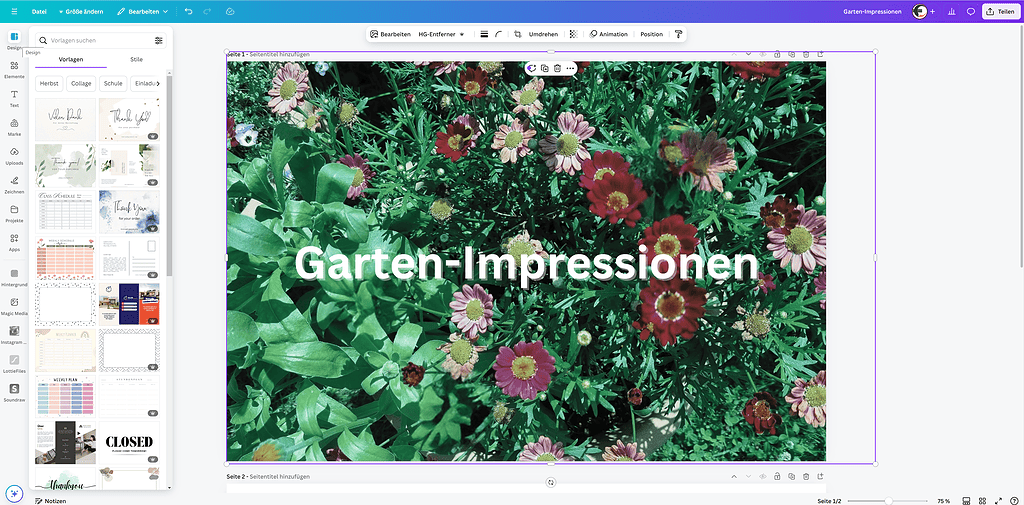Adjust the zoom slider handle
1024x505 pixels.
tap(887, 500)
